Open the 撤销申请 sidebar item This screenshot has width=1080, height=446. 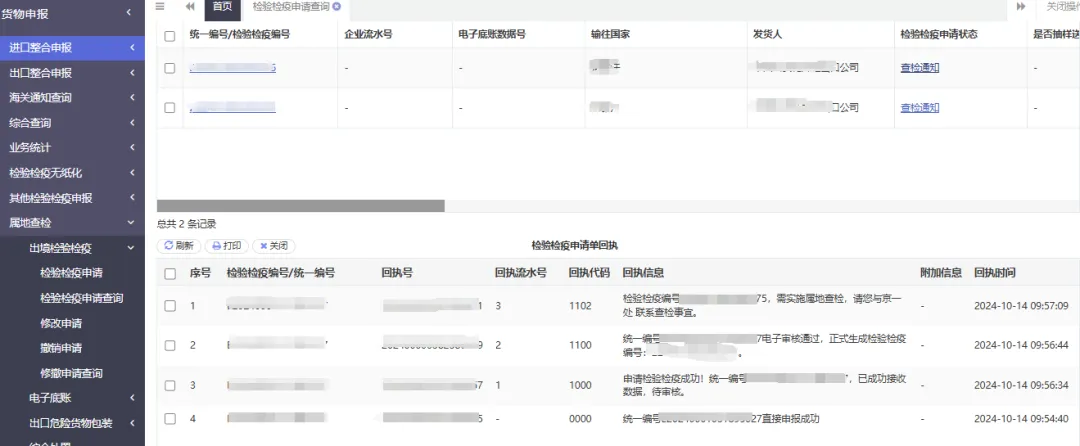pos(61,348)
